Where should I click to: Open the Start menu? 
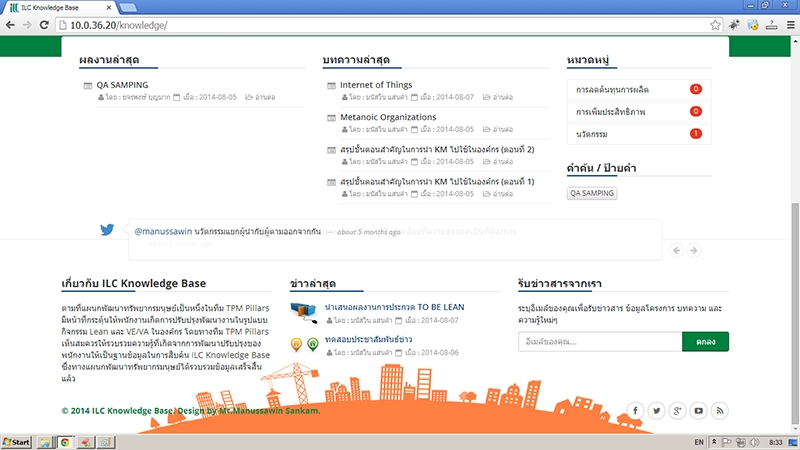point(16,442)
